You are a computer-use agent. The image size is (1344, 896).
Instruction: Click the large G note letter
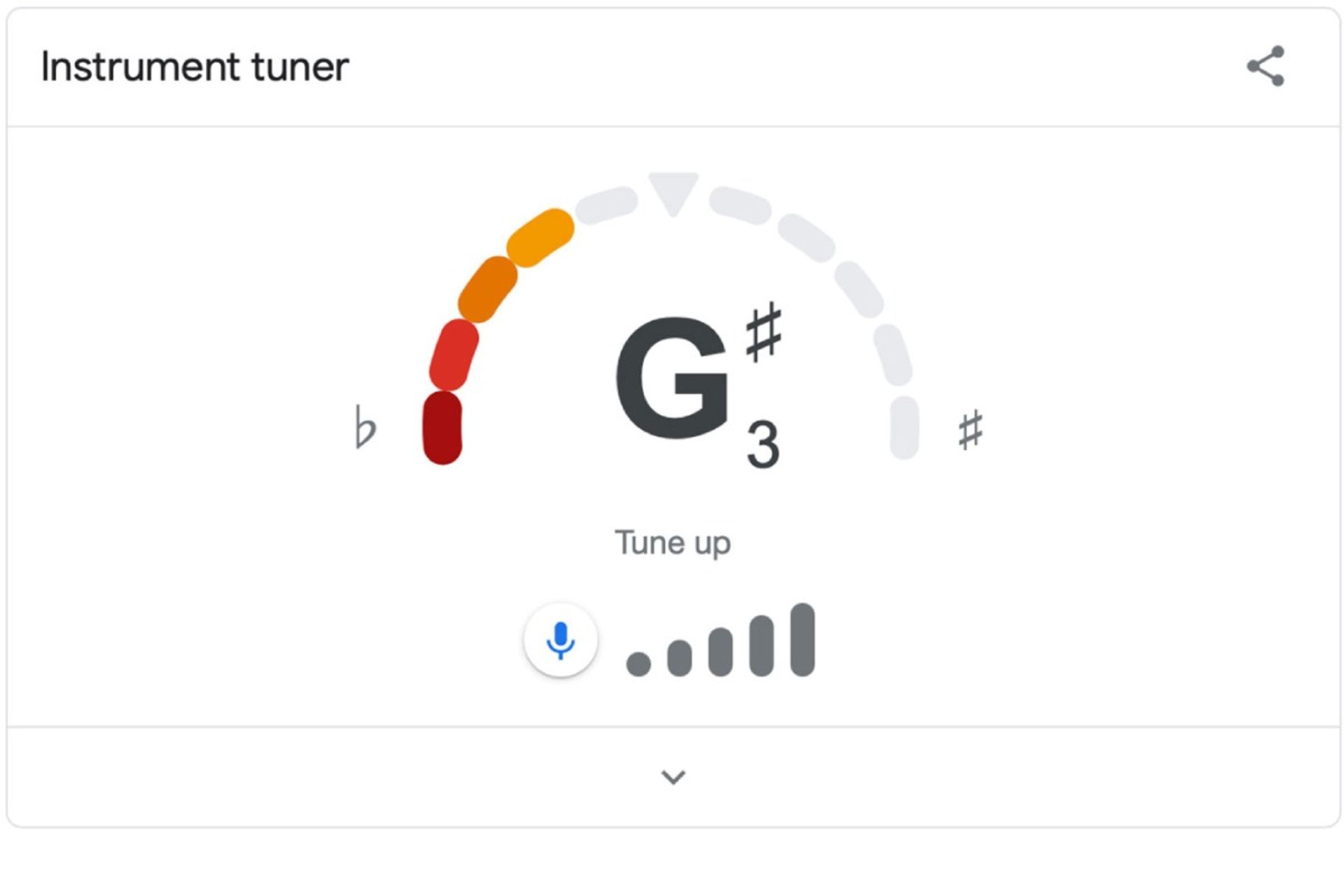[671, 379]
